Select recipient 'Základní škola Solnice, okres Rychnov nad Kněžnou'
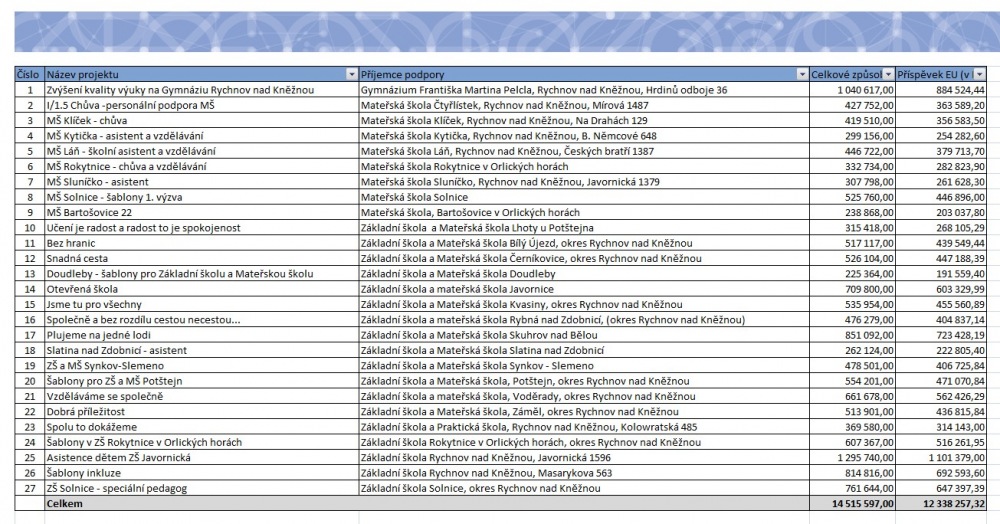Image resolution: width=1000 pixels, height=524 pixels. click(x=584, y=488)
